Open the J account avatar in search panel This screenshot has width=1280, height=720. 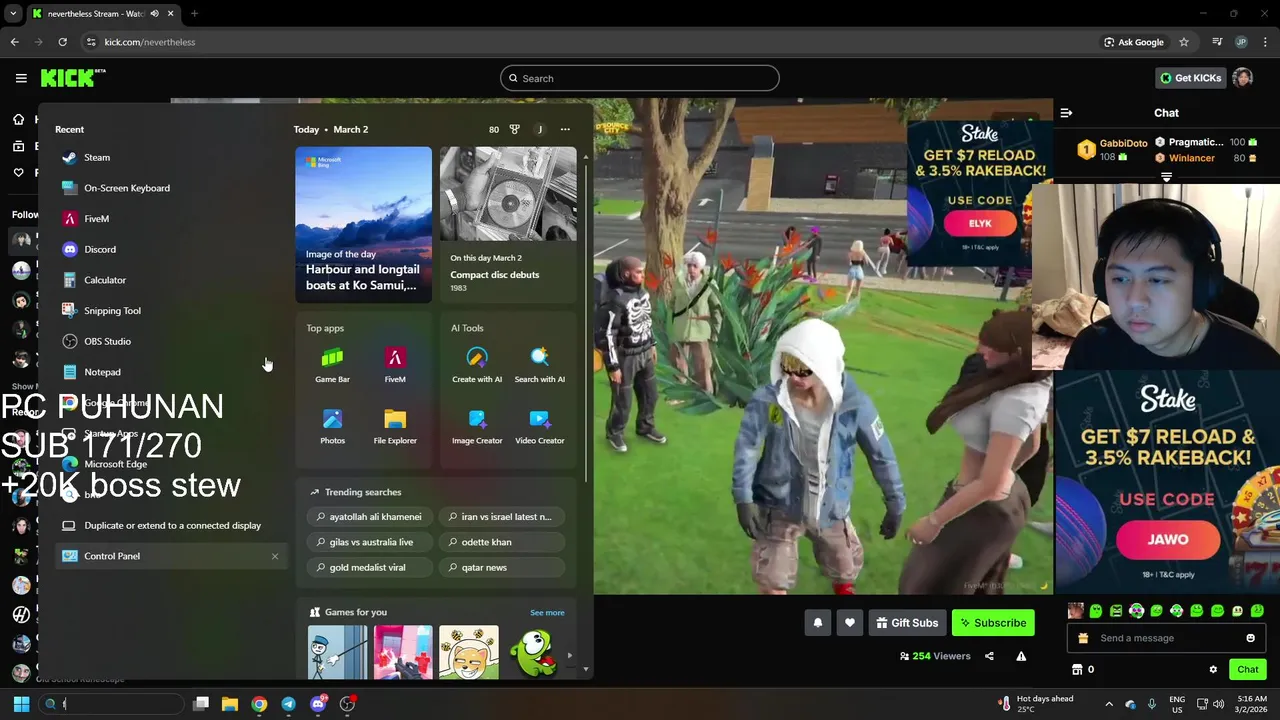[x=540, y=129]
